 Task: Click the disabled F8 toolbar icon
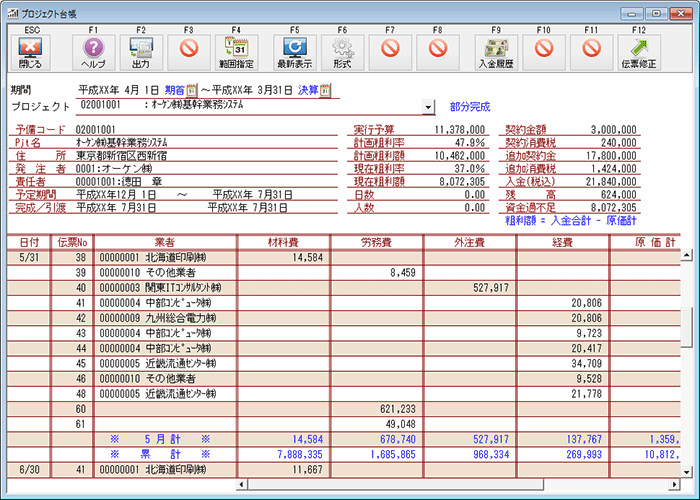click(x=438, y=52)
